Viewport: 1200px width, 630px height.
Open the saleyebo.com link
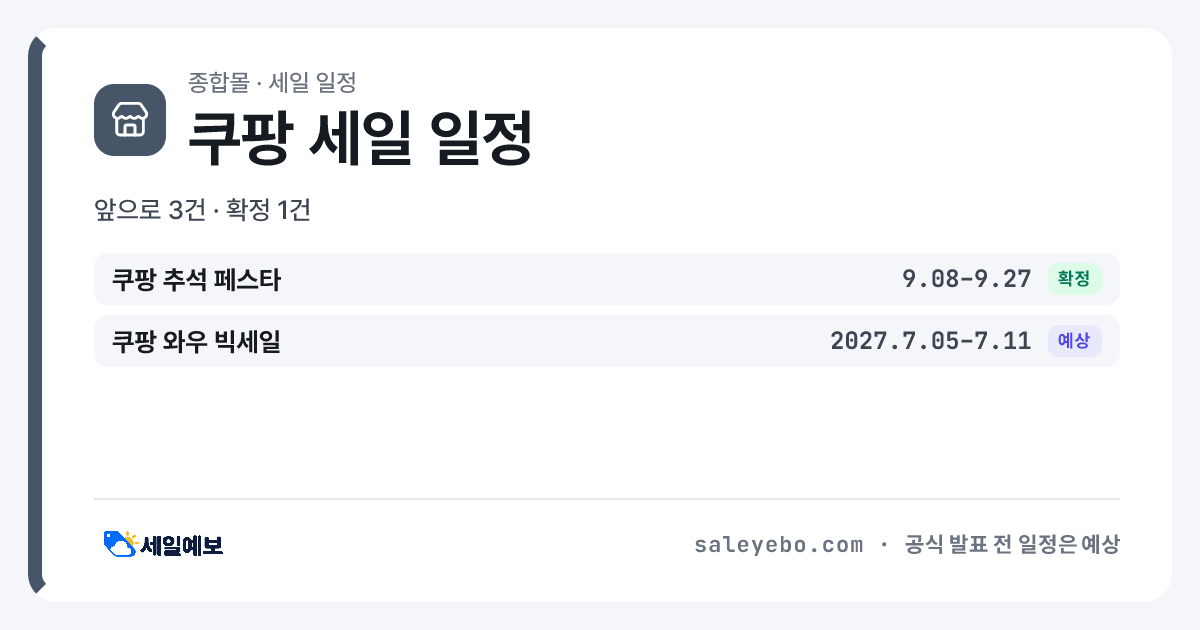click(778, 545)
